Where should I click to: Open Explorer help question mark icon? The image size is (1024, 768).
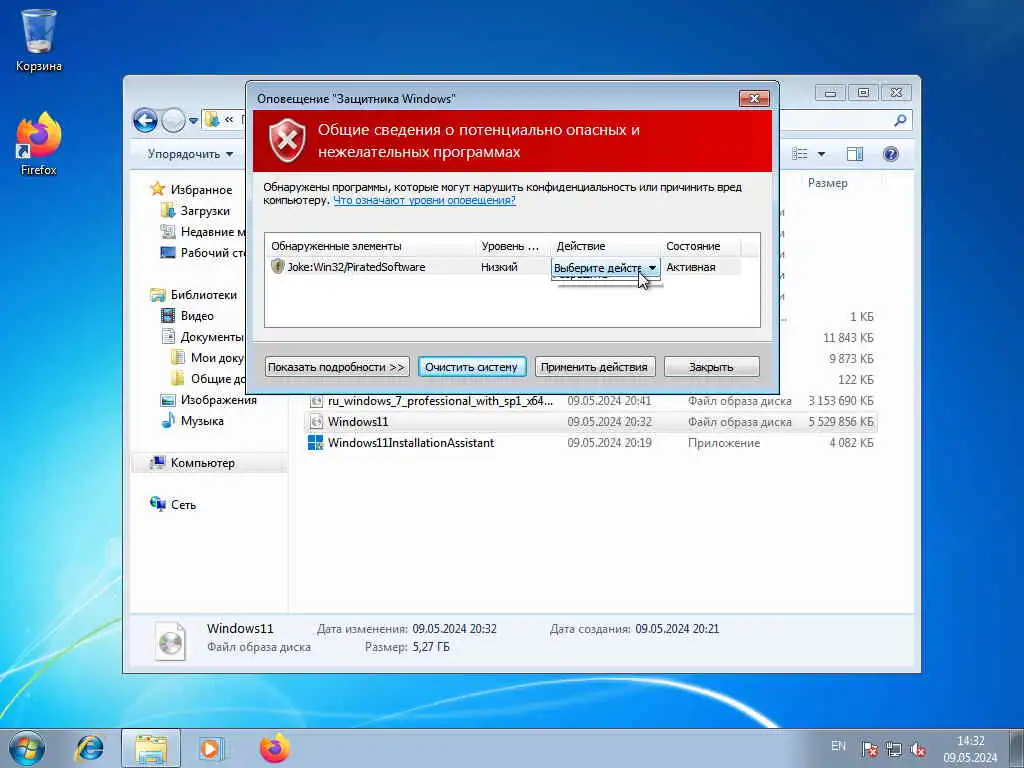891,154
